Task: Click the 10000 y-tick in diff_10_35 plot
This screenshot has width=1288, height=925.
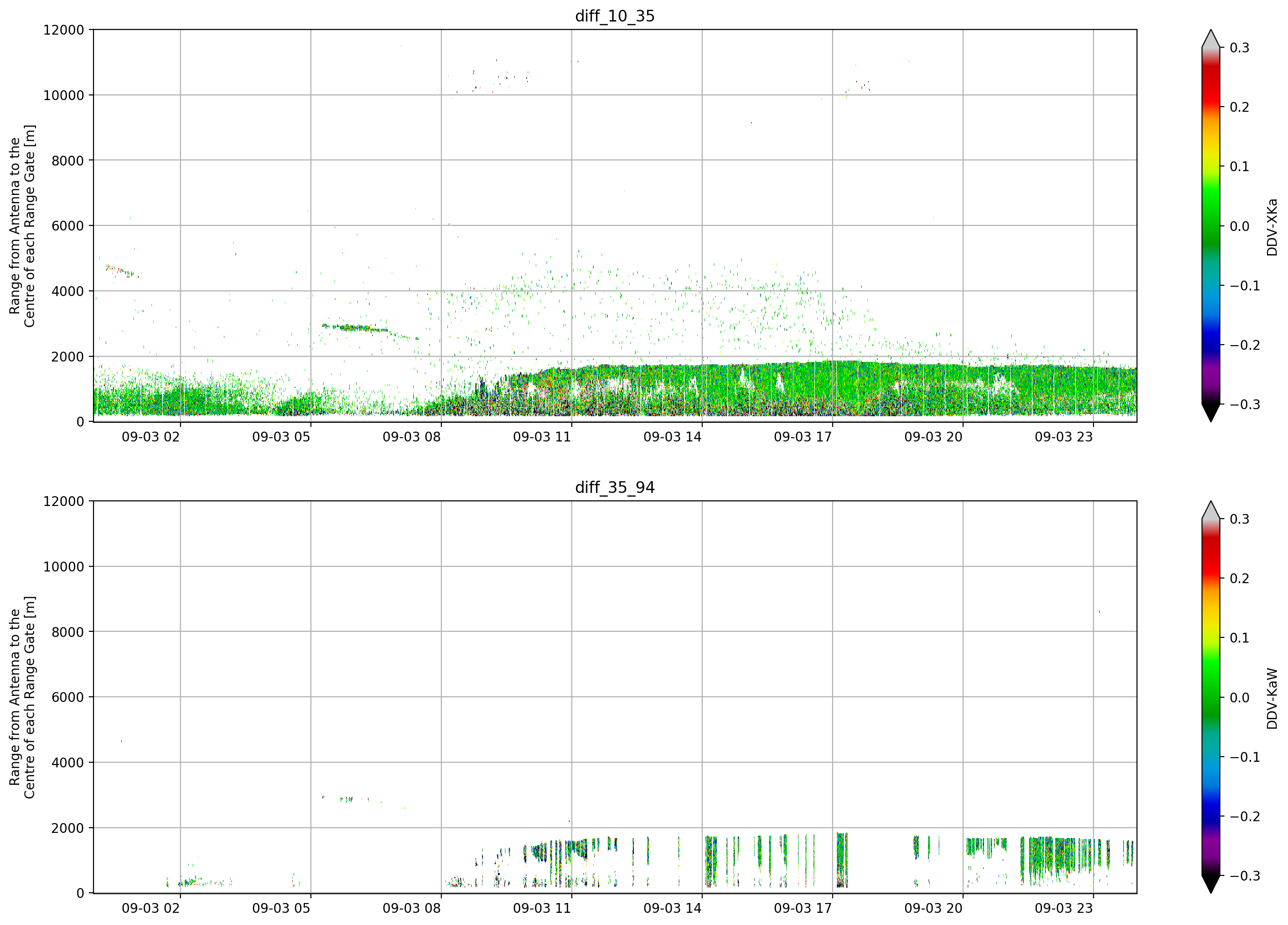Action: 64,95
